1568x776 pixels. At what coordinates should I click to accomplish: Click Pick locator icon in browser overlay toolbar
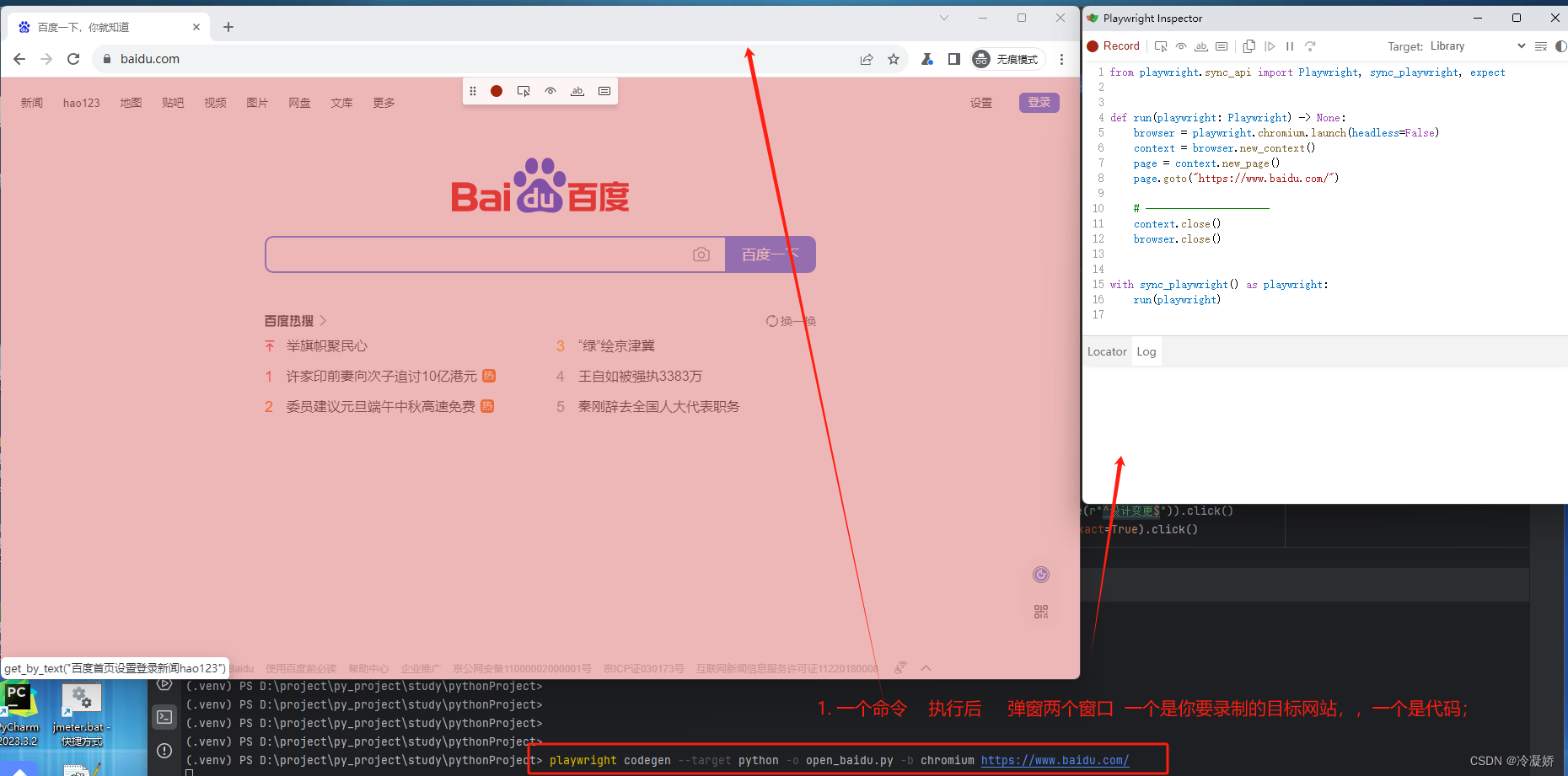point(524,91)
